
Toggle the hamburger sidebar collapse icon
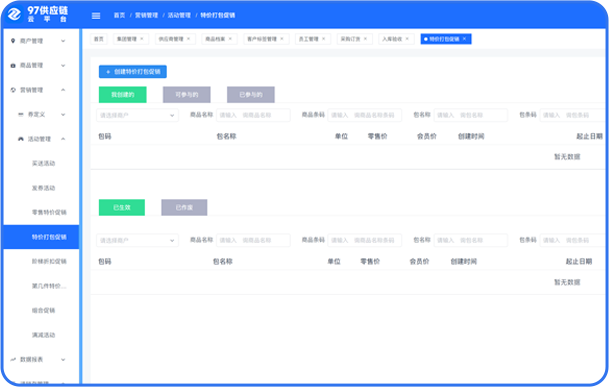[96, 16]
